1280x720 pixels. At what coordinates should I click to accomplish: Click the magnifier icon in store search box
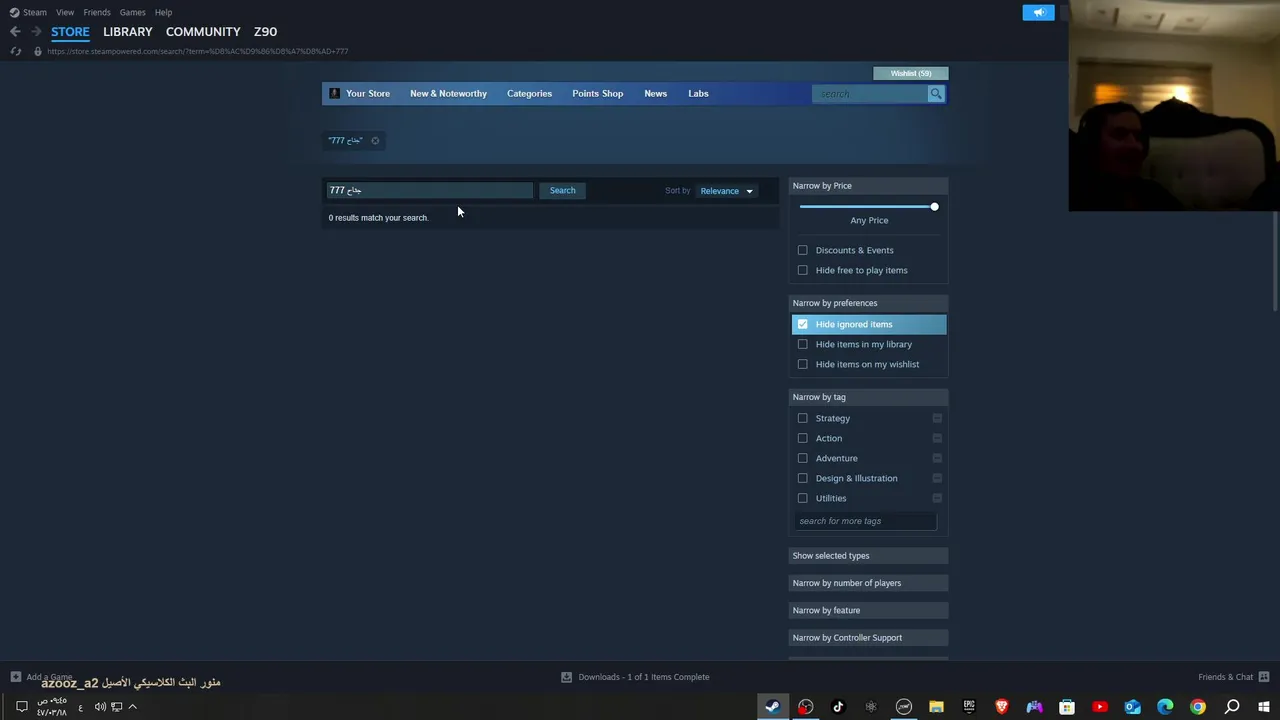click(x=936, y=94)
